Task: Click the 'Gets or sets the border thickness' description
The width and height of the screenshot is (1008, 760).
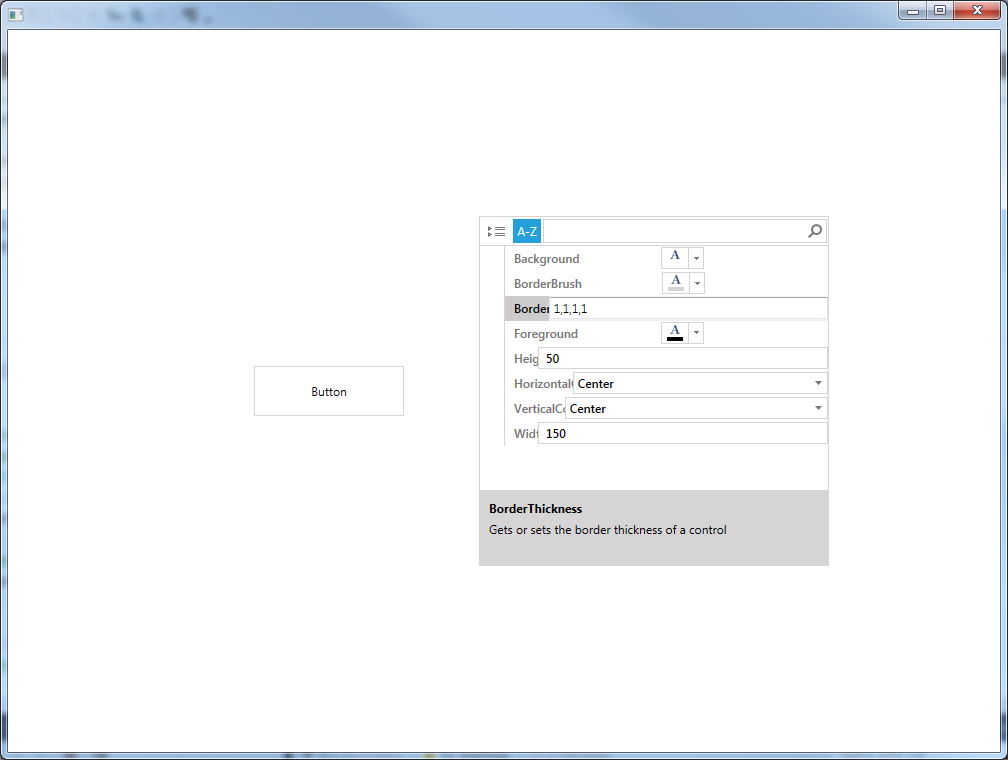Action: click(608, 530)
